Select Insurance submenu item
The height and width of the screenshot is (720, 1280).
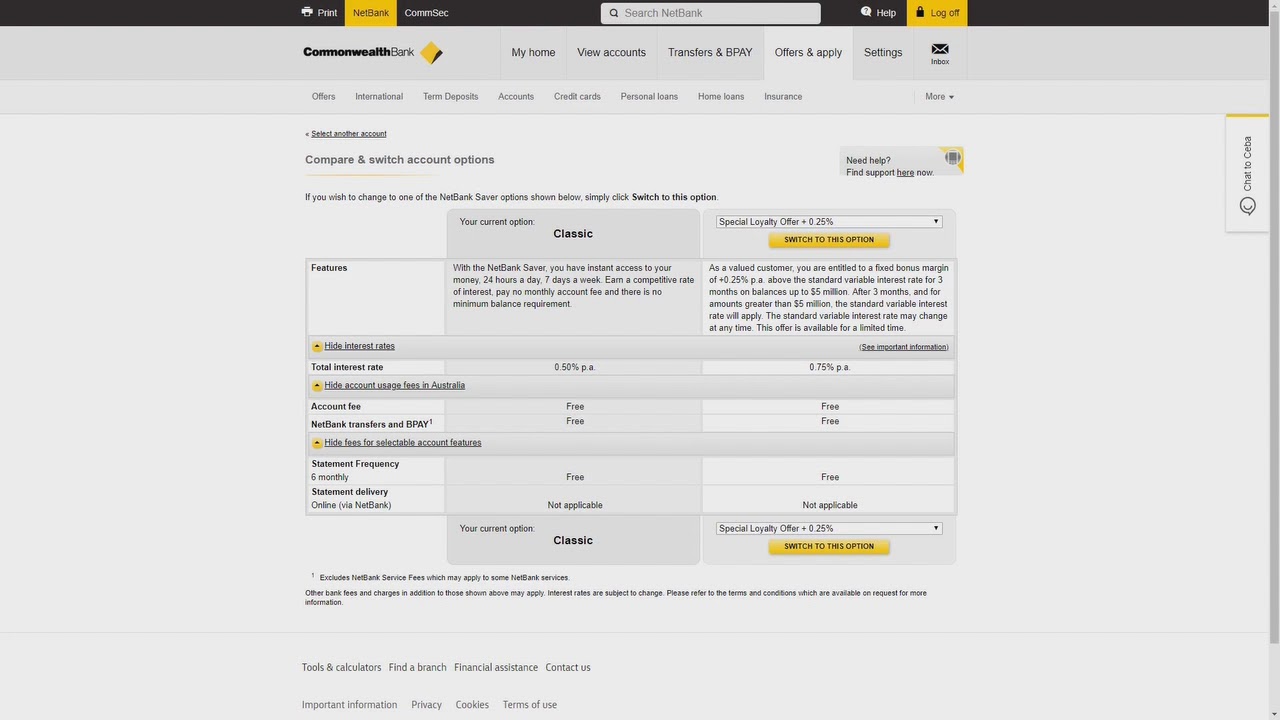tap(783, 97)
